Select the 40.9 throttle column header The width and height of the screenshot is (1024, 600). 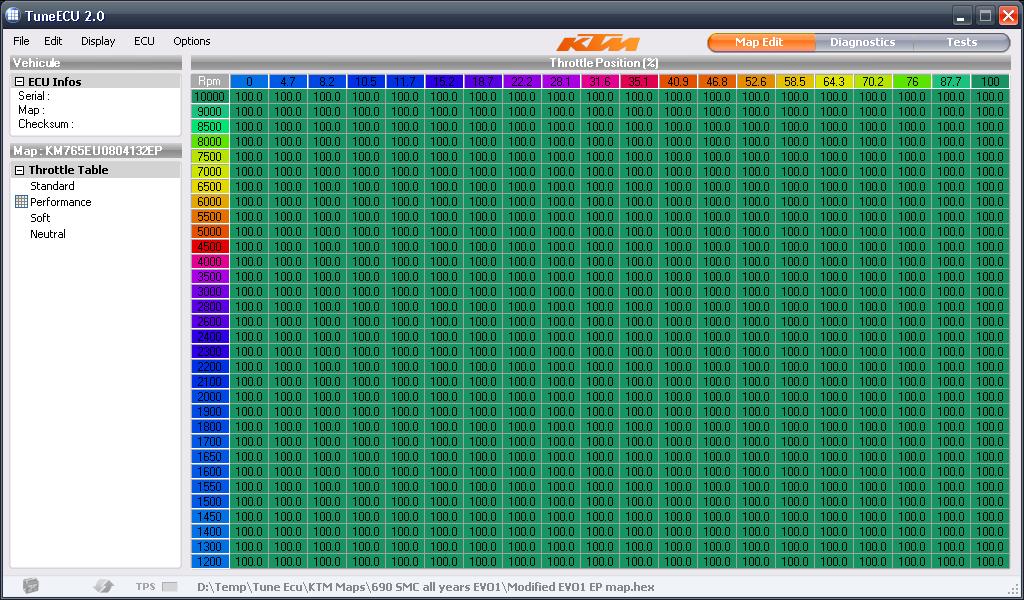[678, 82]
